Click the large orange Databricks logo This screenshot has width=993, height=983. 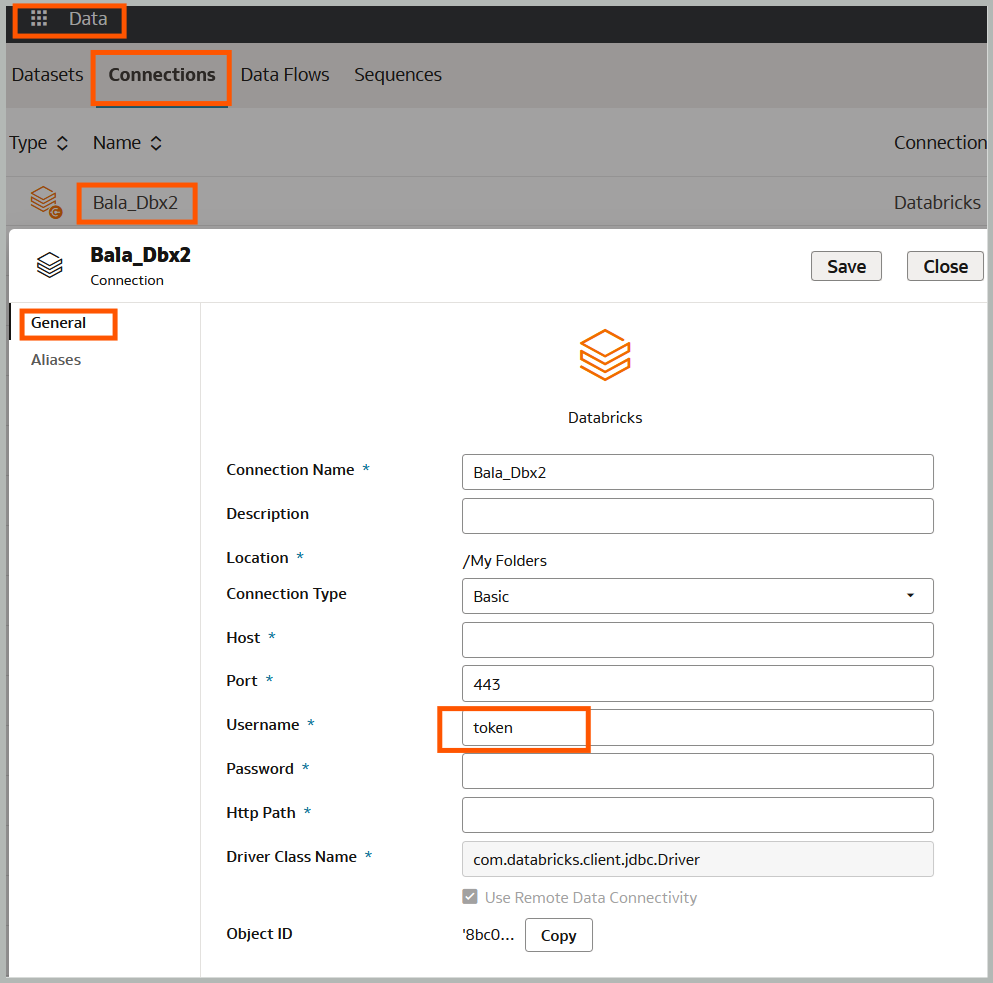point(605,355)
